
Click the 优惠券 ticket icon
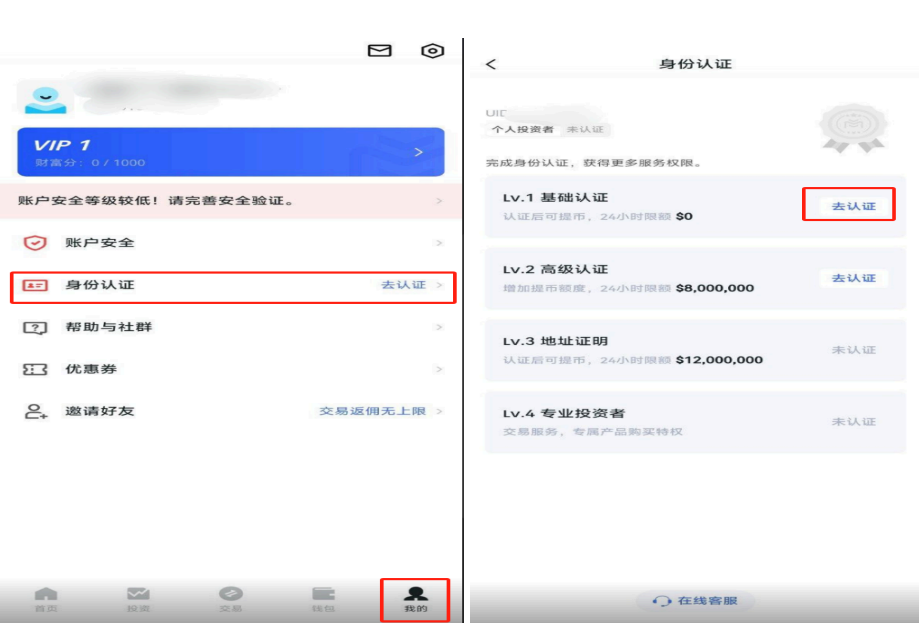tap(35, 369)
